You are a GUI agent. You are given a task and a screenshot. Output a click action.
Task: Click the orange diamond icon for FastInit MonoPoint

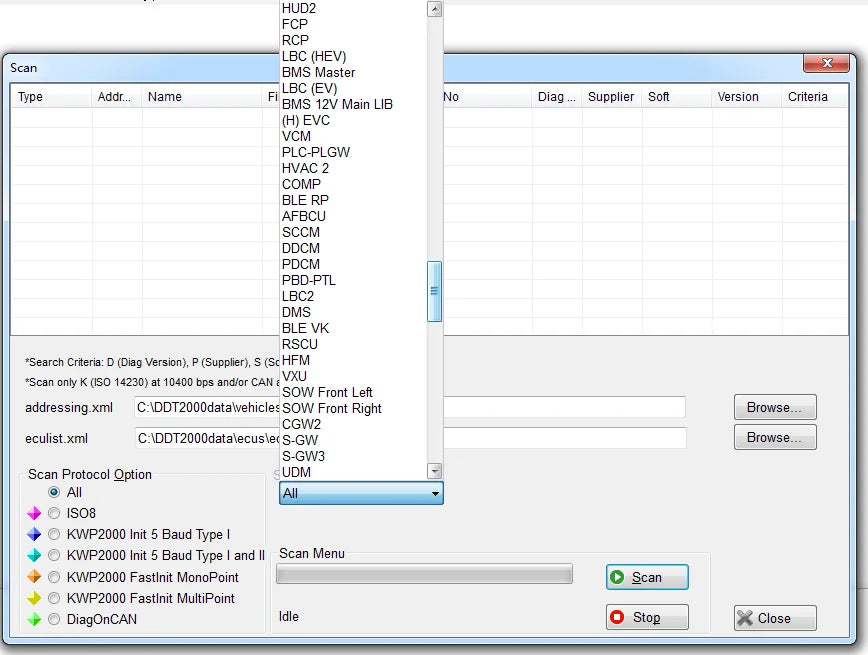tap(34, 577)
